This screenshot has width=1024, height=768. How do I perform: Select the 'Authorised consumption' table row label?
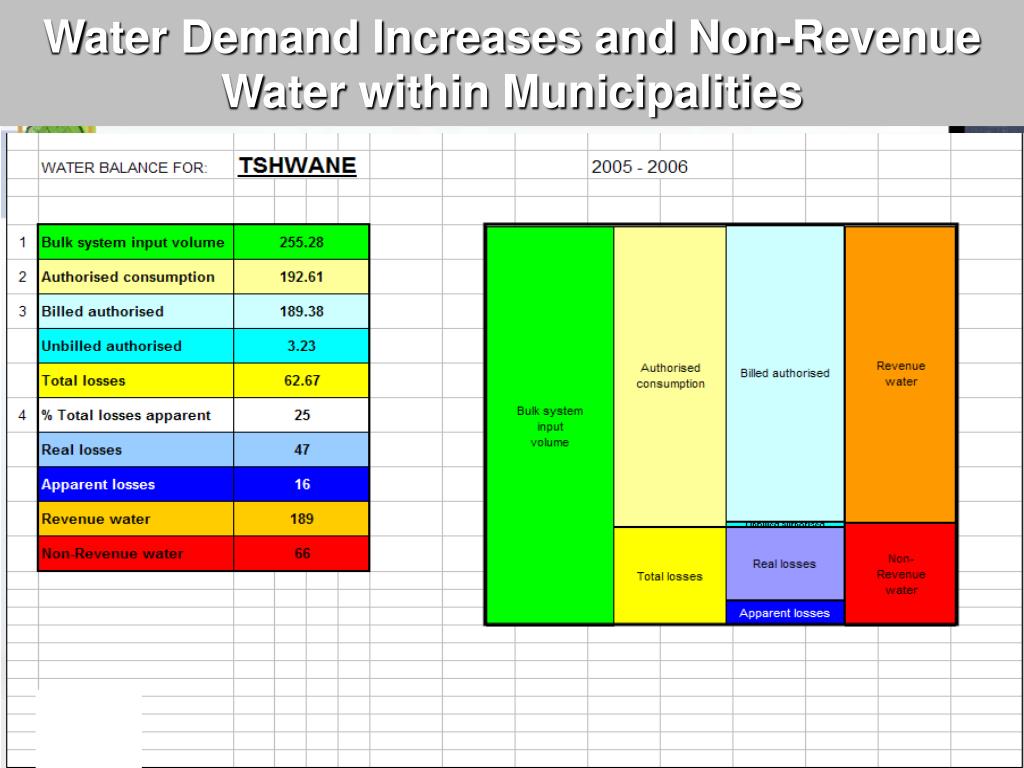pyautogui.click(x=136, y=277)
